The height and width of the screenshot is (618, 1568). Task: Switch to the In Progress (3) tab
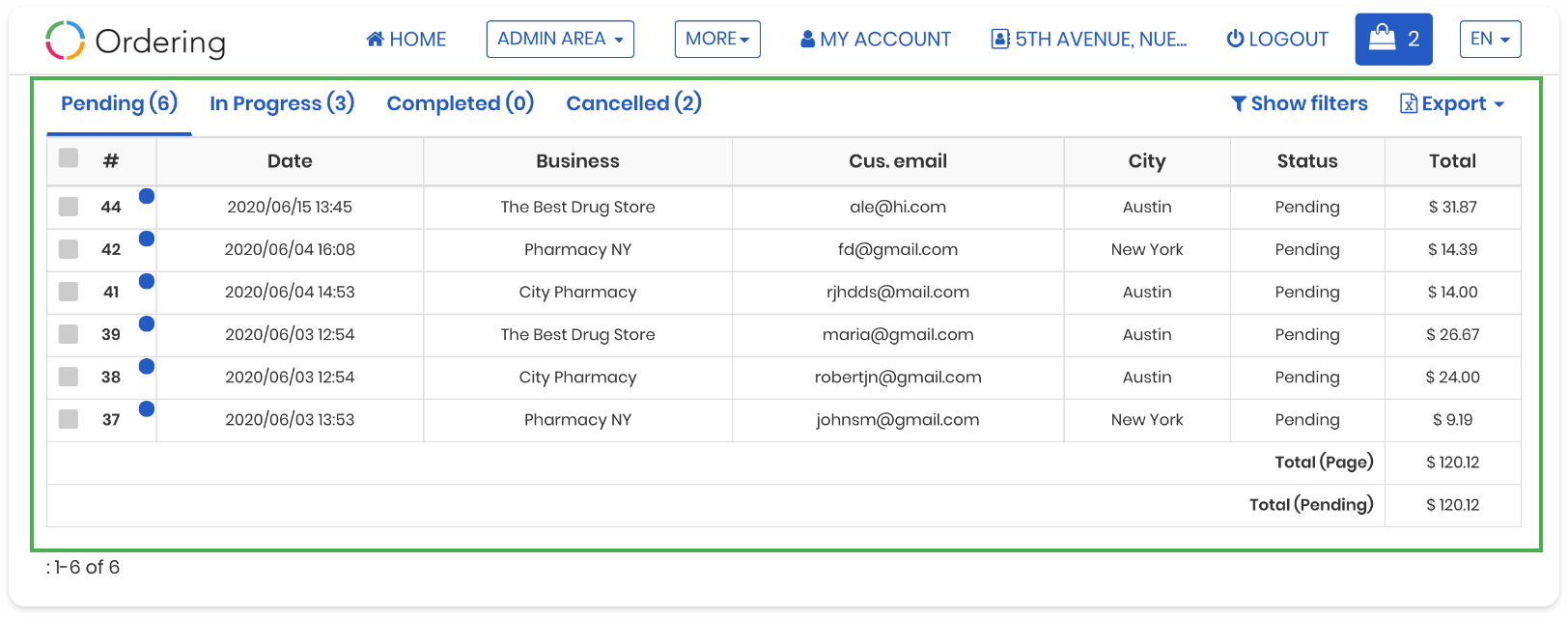click(282, 103)
